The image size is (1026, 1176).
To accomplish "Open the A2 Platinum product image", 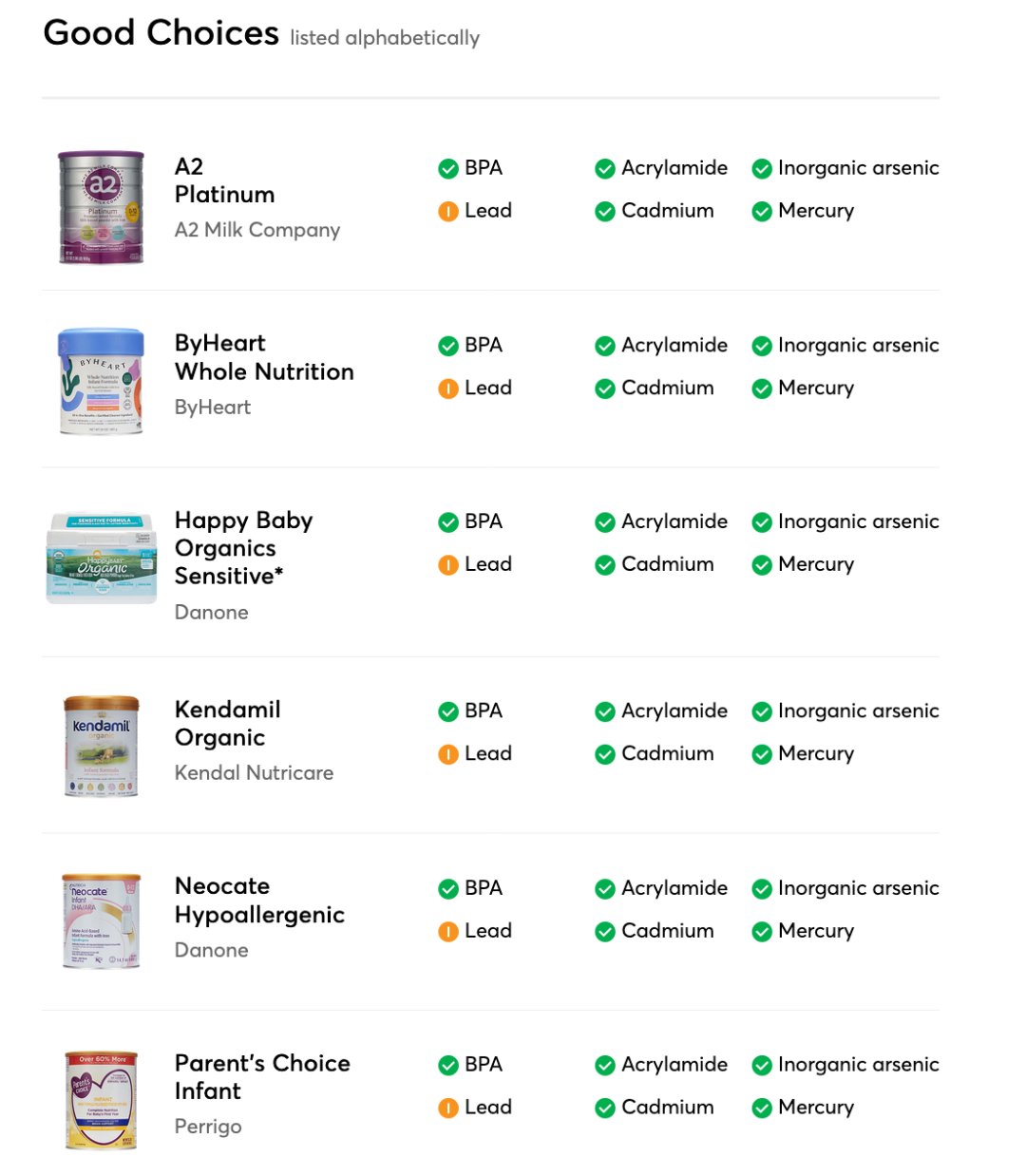I will coord(101,207).
